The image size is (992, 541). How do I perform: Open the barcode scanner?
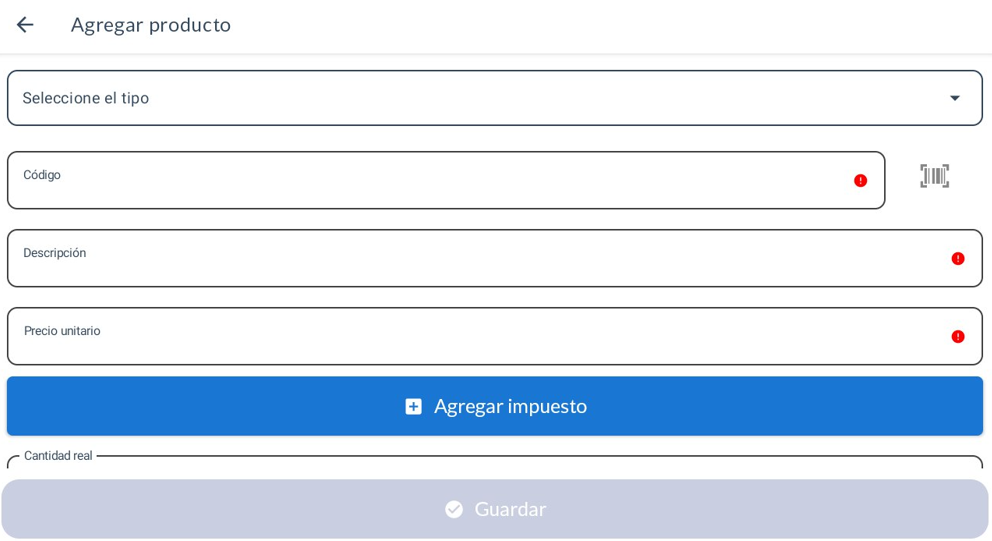click(x=934, y=176)
